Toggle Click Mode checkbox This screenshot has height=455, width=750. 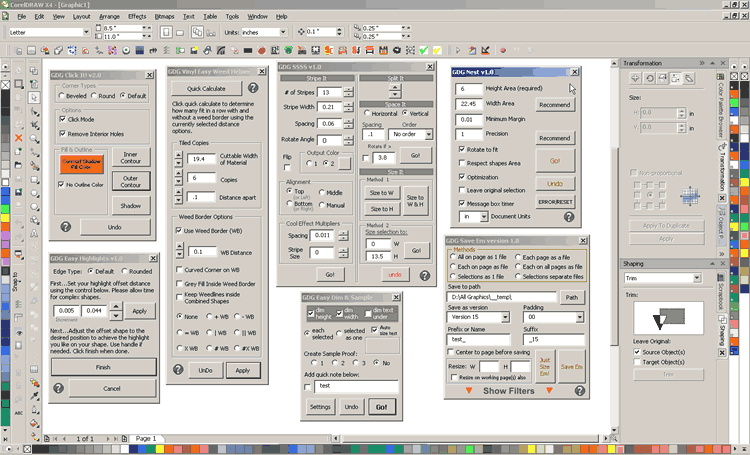[x=62, y=119]
